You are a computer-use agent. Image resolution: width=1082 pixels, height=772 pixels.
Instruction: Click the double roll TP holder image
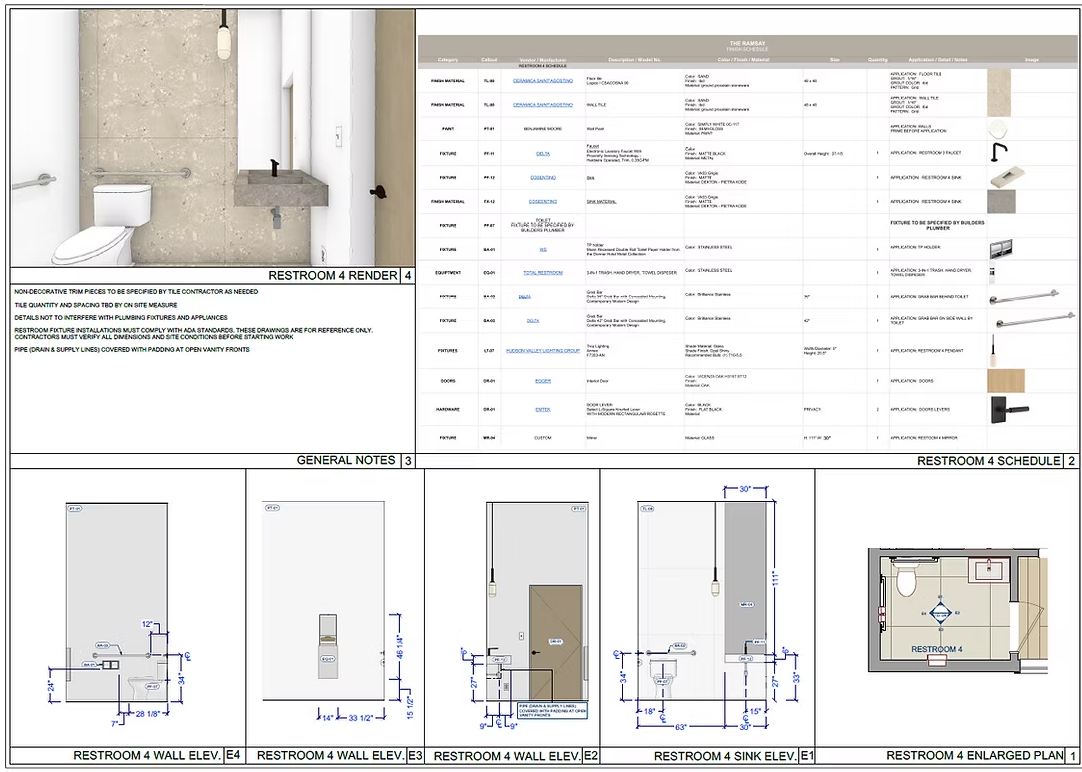pyautogui.click(x=1001, y=248)
